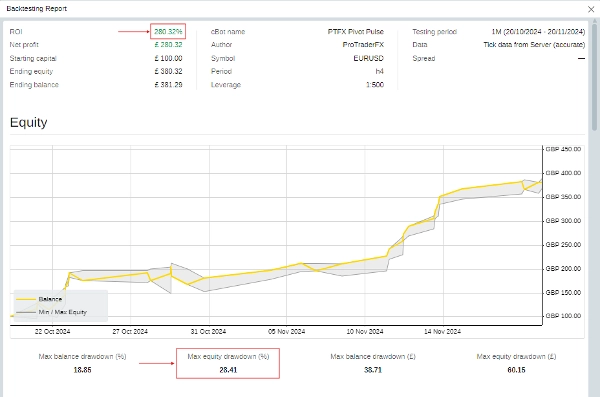This screenshot has height=397, width=600.
Task: Click the GBP 450.00 axis label
Action: point(563,149)
